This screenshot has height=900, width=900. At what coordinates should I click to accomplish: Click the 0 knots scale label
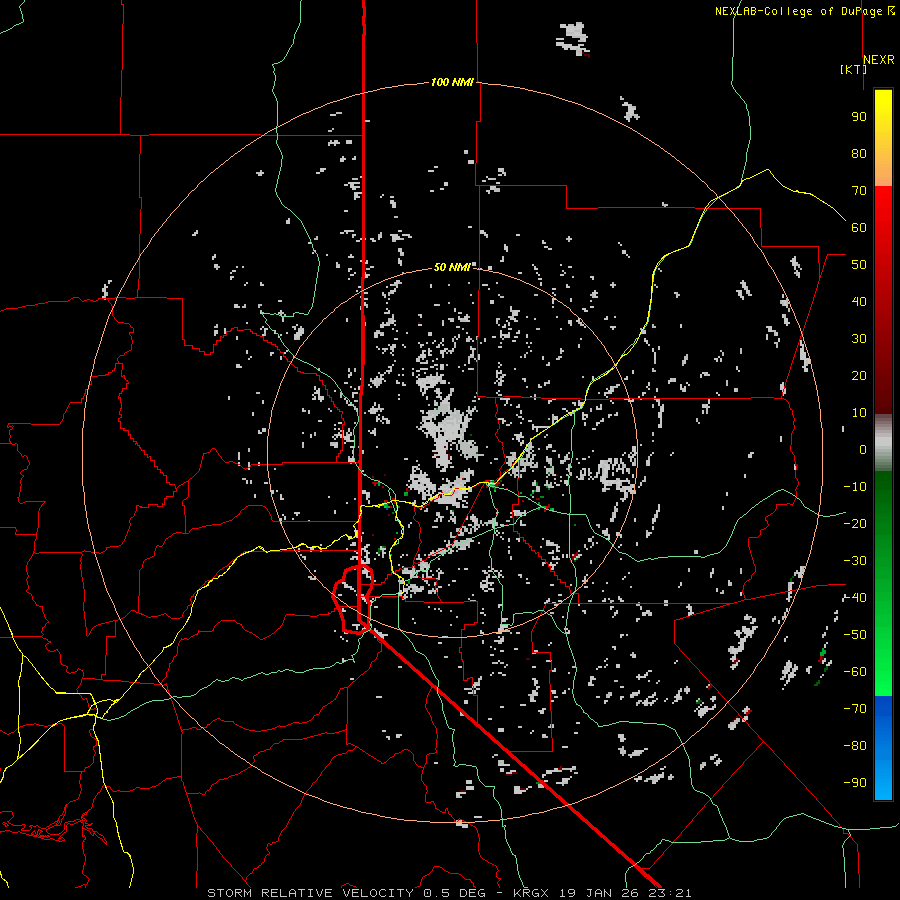(863, 450)
